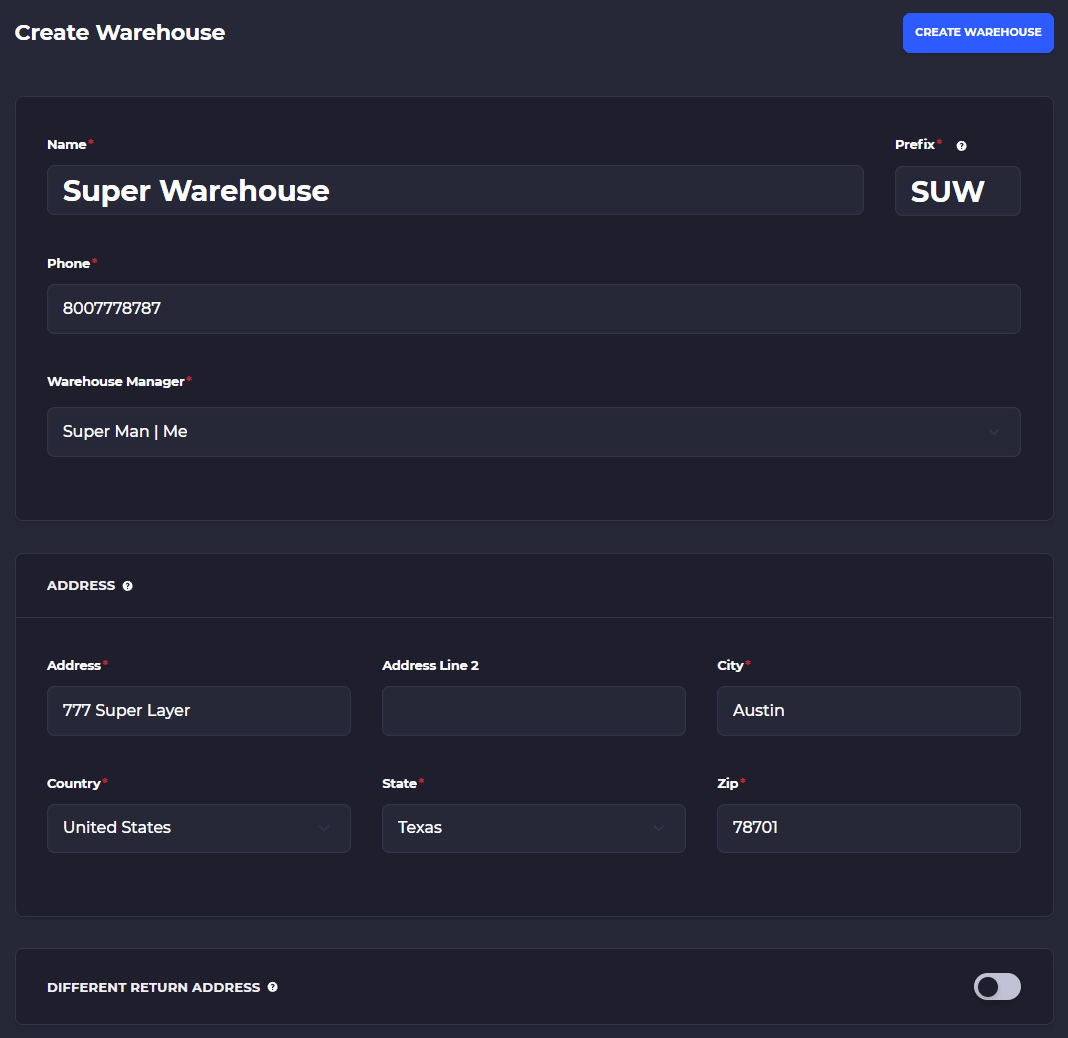
Task: Open the Warehouse Manager dropdown
Action: 533,432
